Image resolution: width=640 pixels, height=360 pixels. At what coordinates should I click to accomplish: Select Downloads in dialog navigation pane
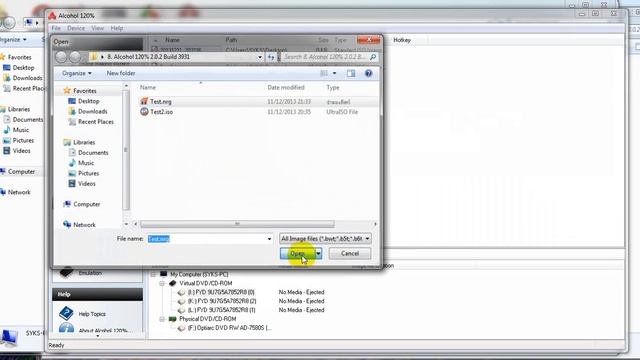93,111
